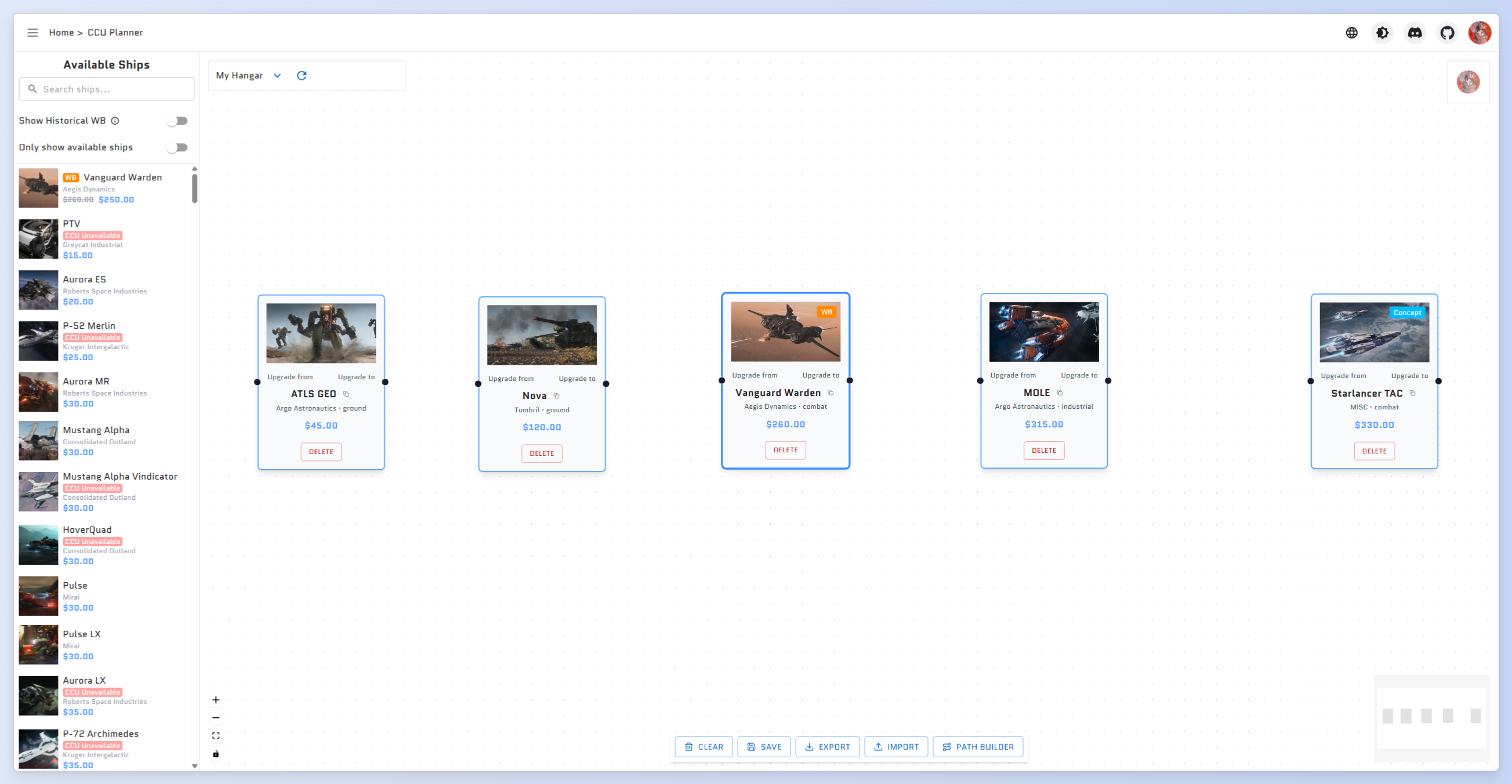Toggle canvas lock icon
The width and height of the screenshot is (1512, 784).
216,753
